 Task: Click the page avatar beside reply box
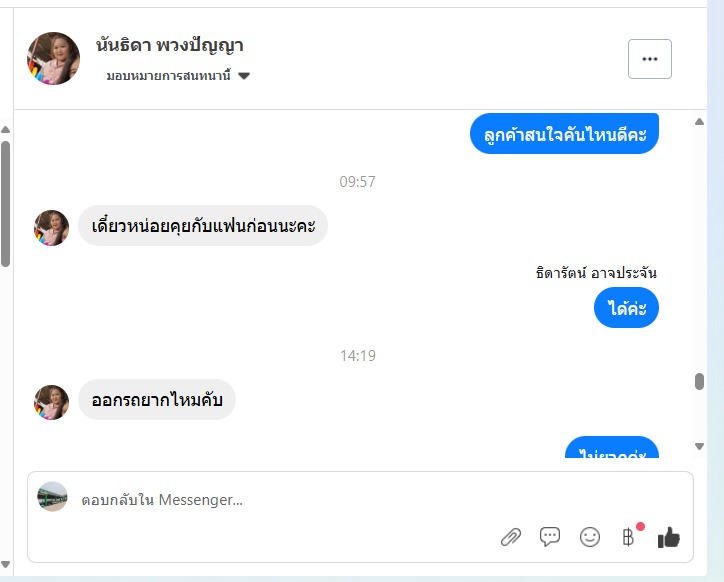[x=52, y=497]
